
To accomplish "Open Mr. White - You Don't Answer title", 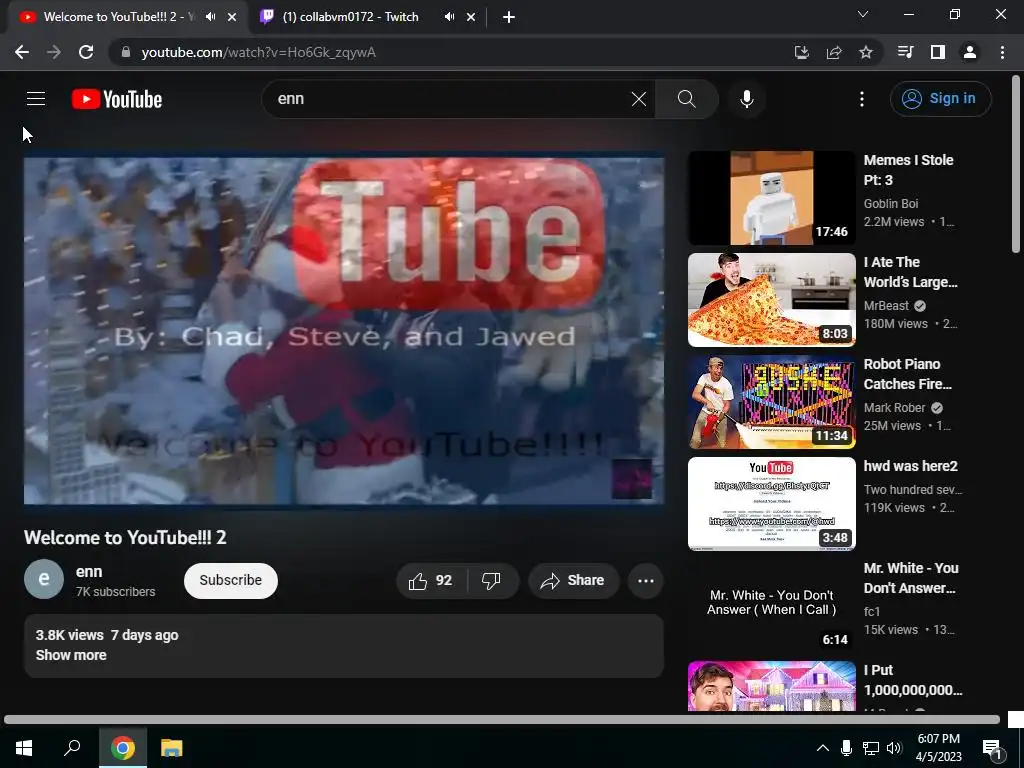I will (911, 578).
